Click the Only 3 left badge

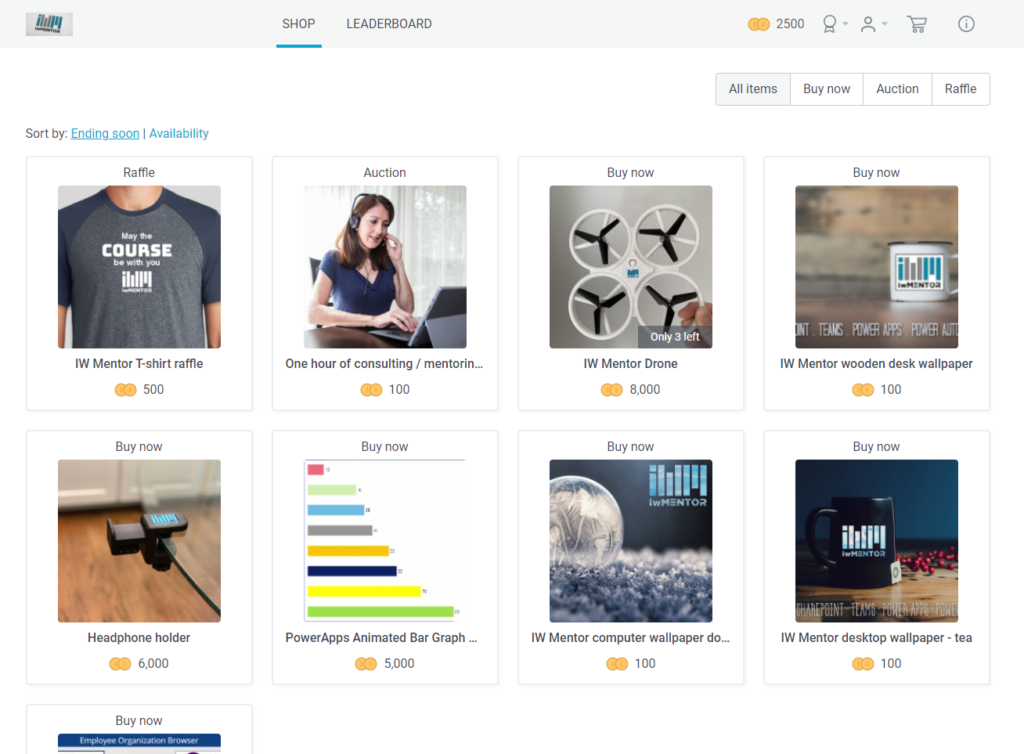click(x=675, y=337)
